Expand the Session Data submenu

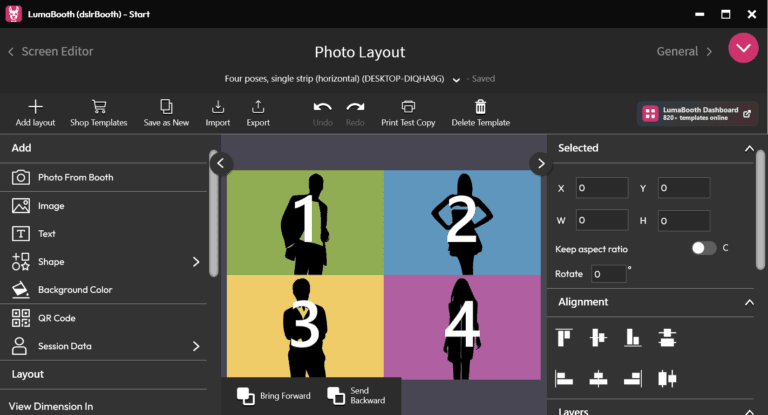196,346
